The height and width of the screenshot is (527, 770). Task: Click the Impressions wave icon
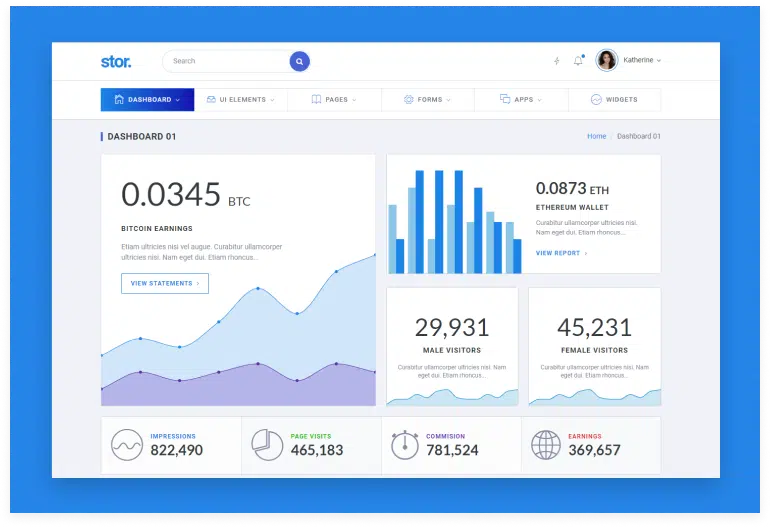(x=126, y=444)
